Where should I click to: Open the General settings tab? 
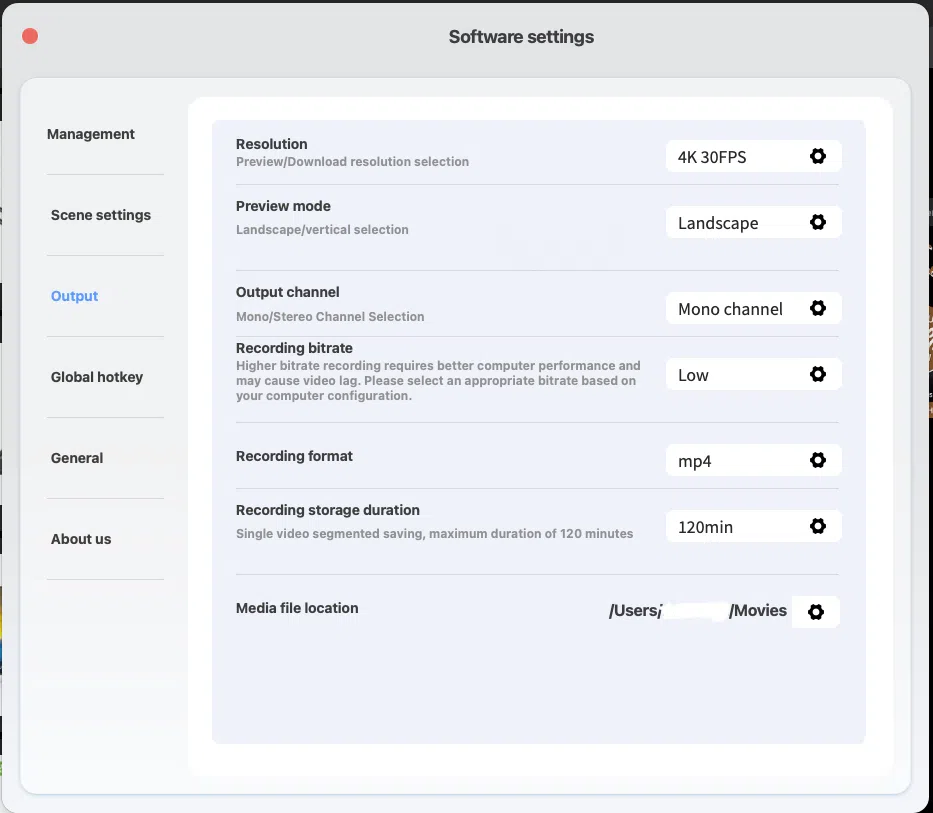coord(77,458)
